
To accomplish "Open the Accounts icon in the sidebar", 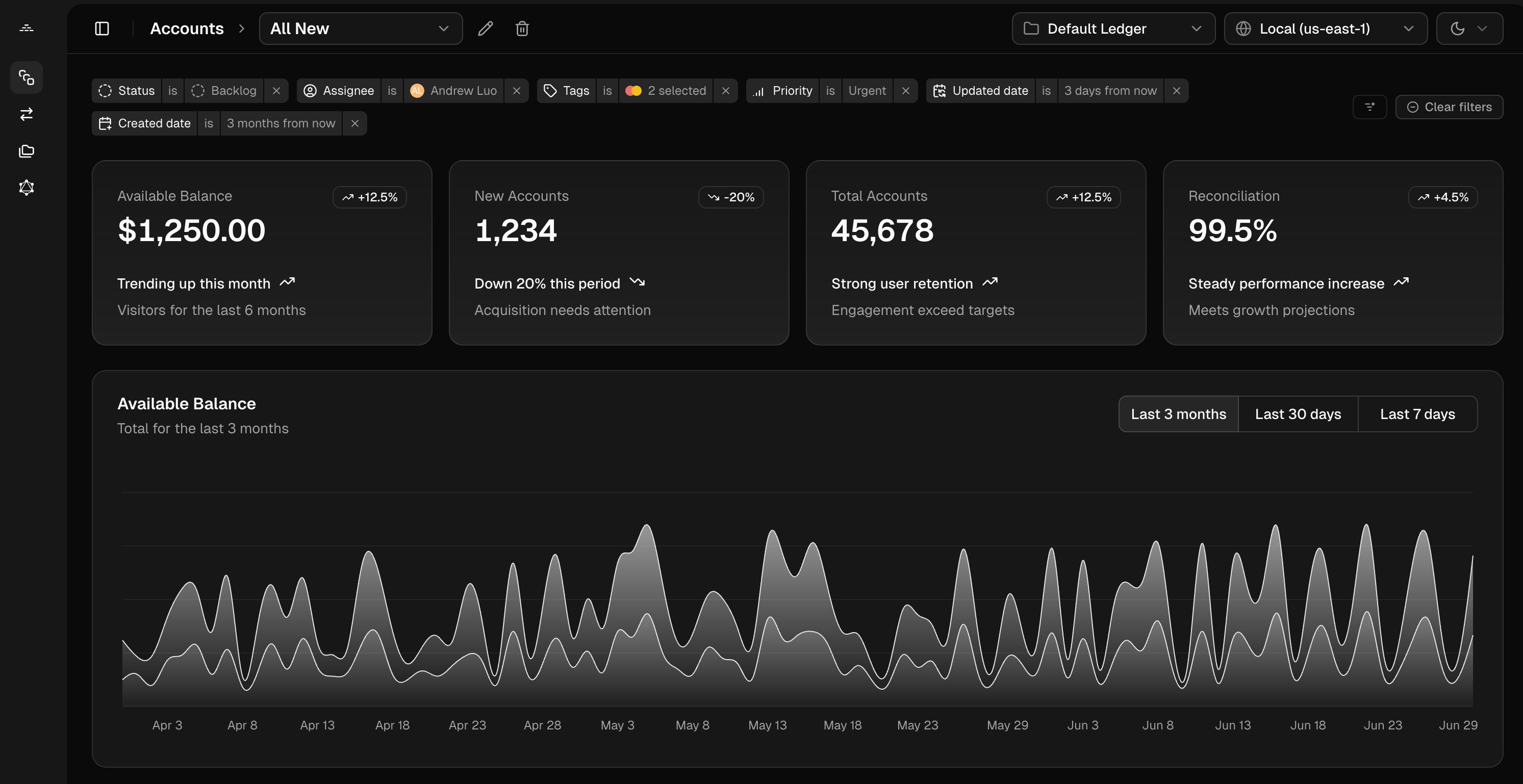I will click(x=27, y=77).
